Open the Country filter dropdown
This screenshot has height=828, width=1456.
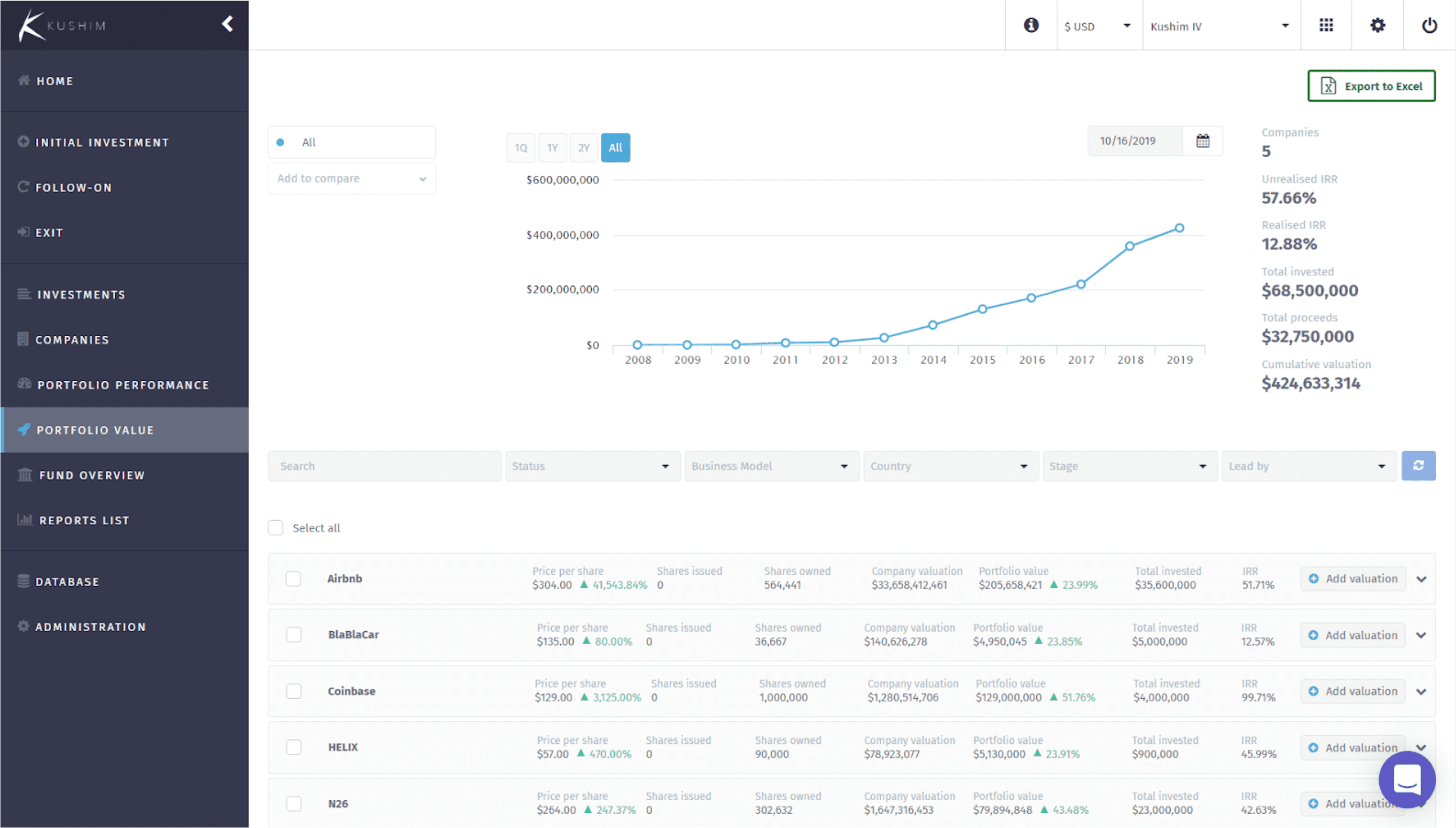pyautogui.click(x=951, y=467)
